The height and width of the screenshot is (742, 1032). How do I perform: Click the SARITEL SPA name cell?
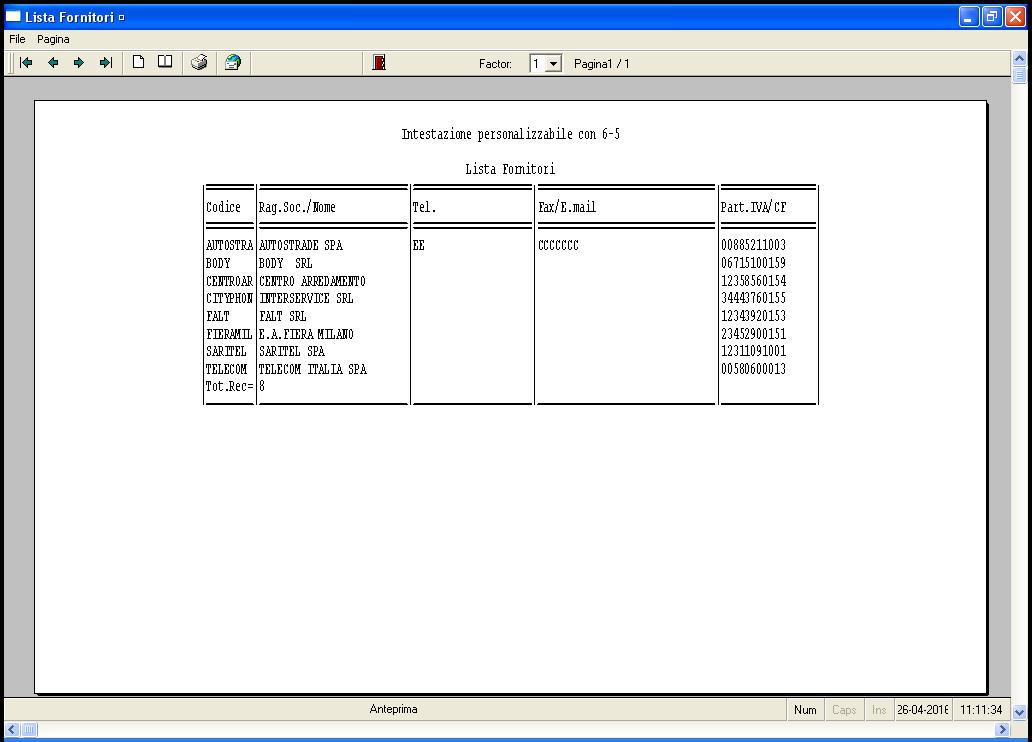[x=292, y=351]
